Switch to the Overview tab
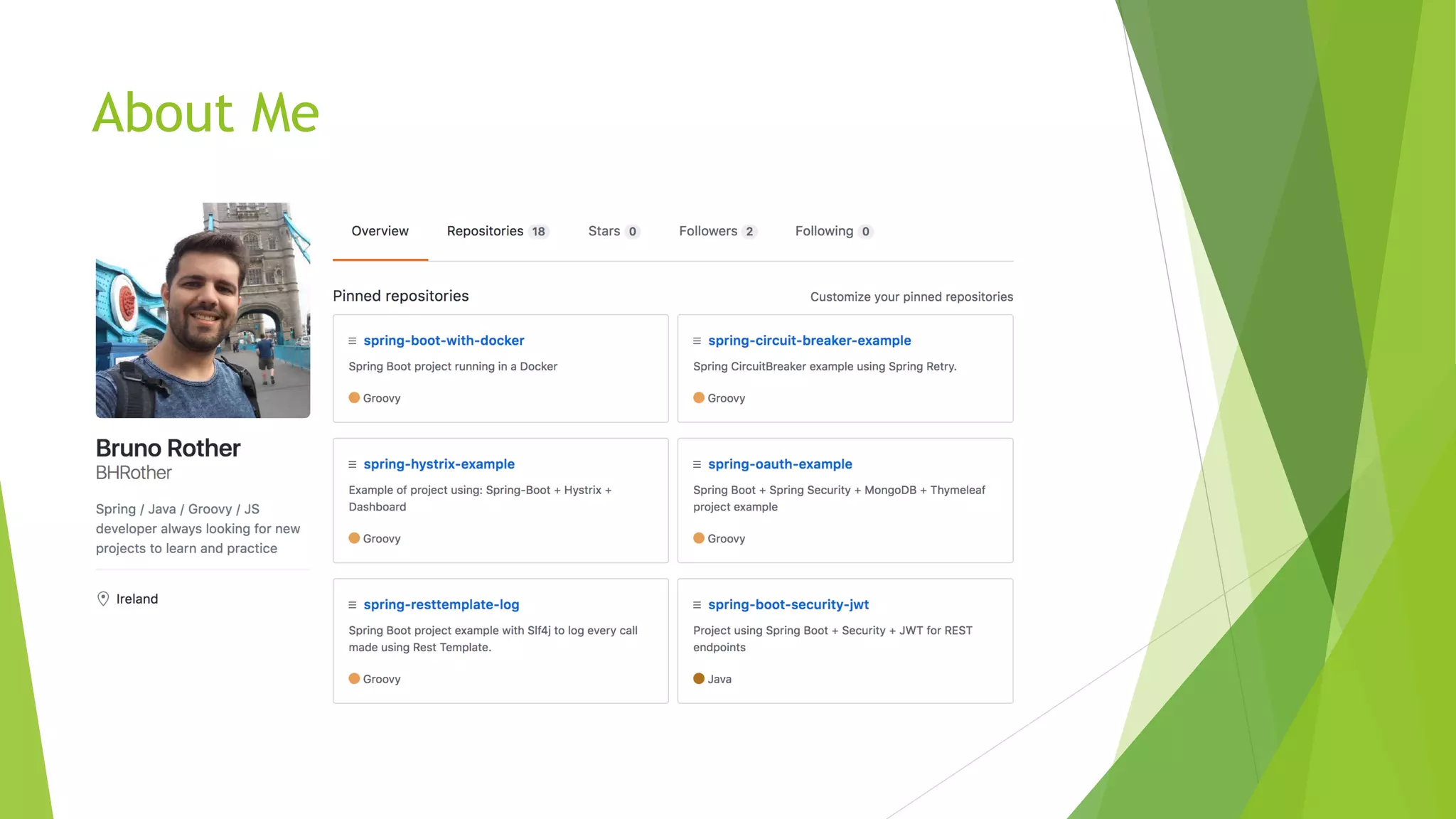Viewport: 1456px width, 819px height. click(380, 231)
